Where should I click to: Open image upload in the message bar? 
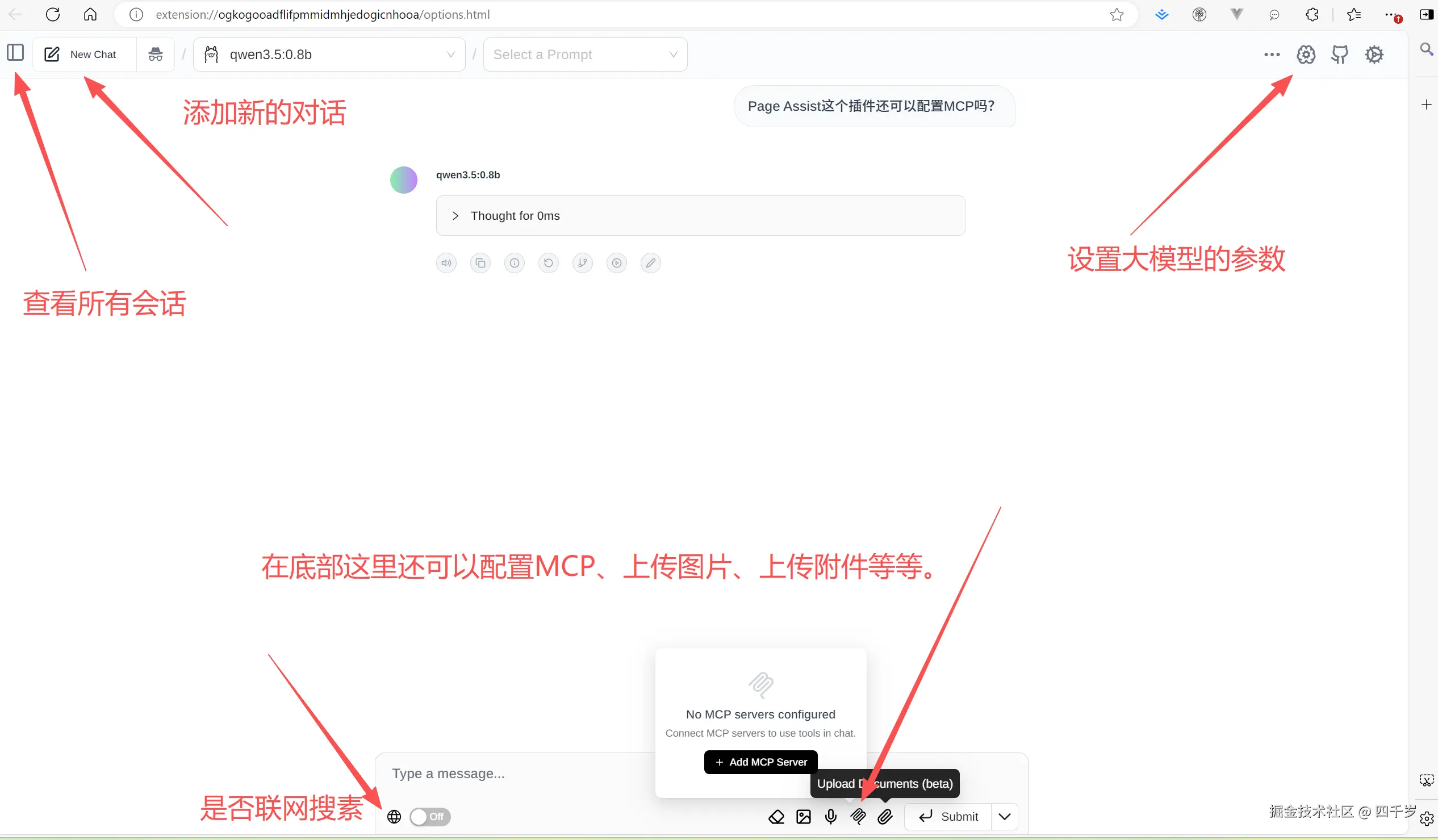point(803,817)
